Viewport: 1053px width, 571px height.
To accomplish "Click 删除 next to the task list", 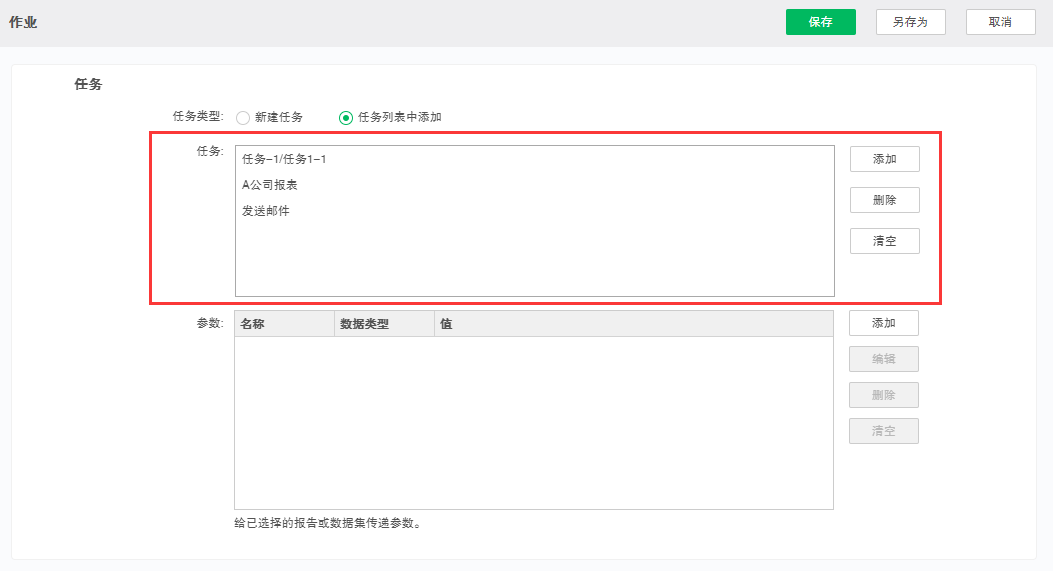I will [x=884, y=200].
